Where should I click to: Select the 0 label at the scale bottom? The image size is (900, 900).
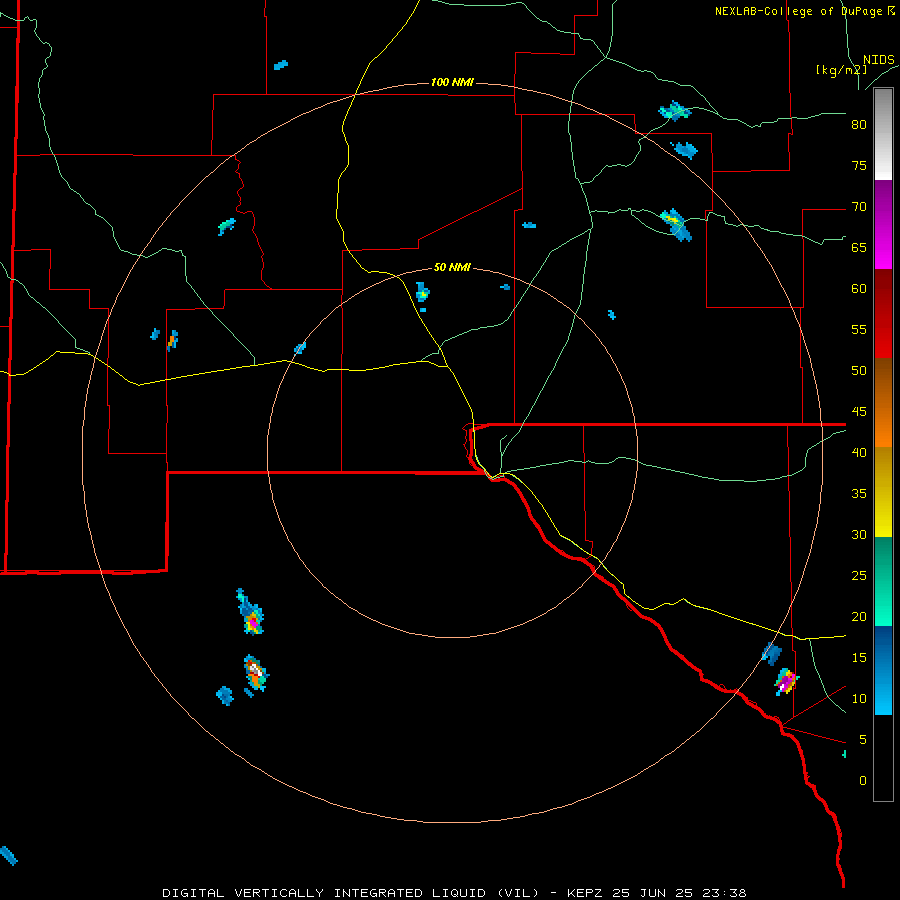(x=863, y=781)
